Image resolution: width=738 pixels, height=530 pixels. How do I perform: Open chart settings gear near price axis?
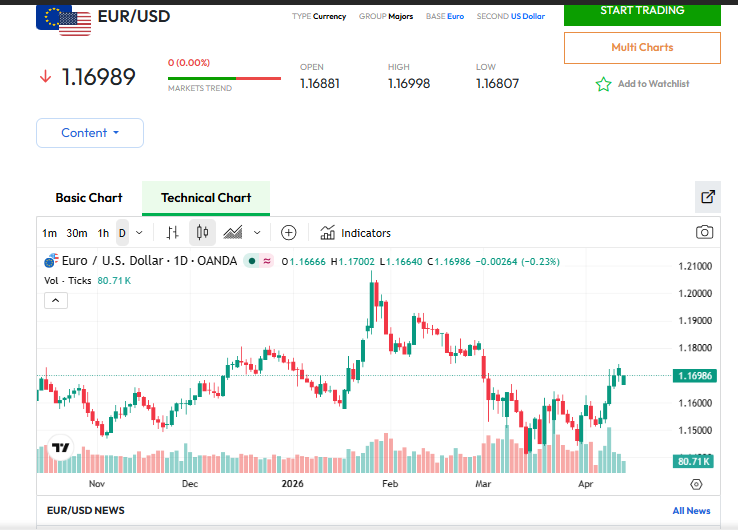tap(696, 484)
